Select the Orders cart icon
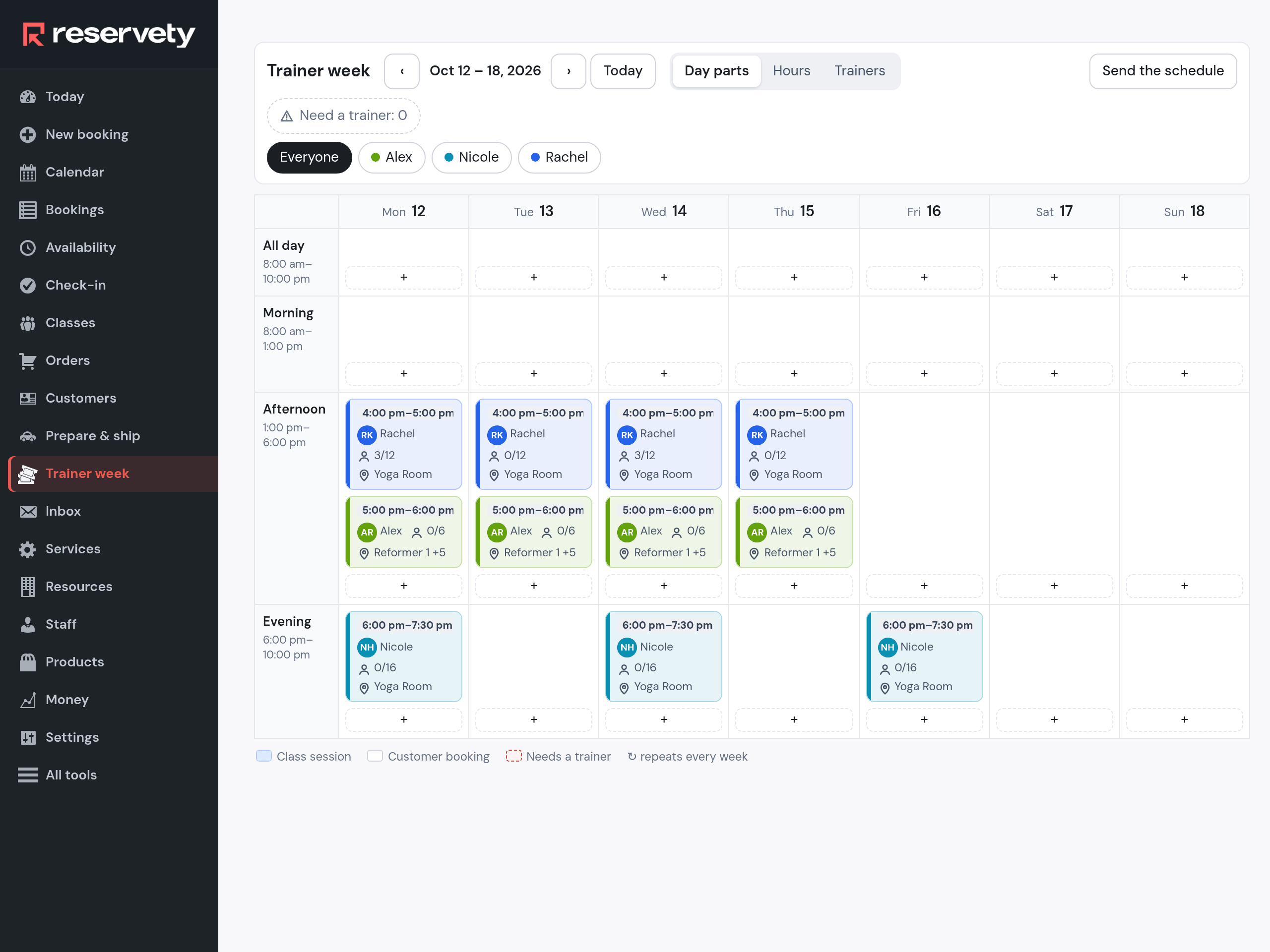This screenshot has height=952, width=1270. (28, 360)
